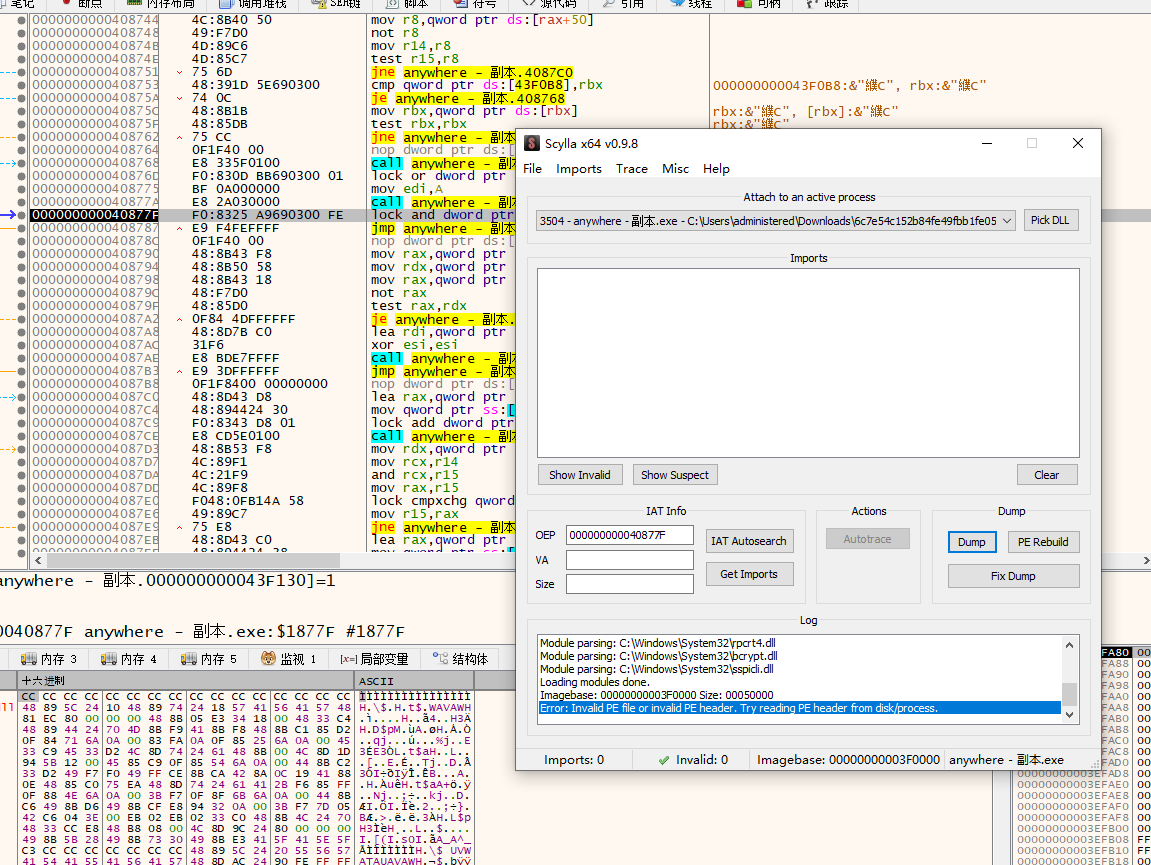The width and height of the screenshot is (1151, 865).
Task: Open the Imports menu in Scylla
Action: (x=579, y=169)
